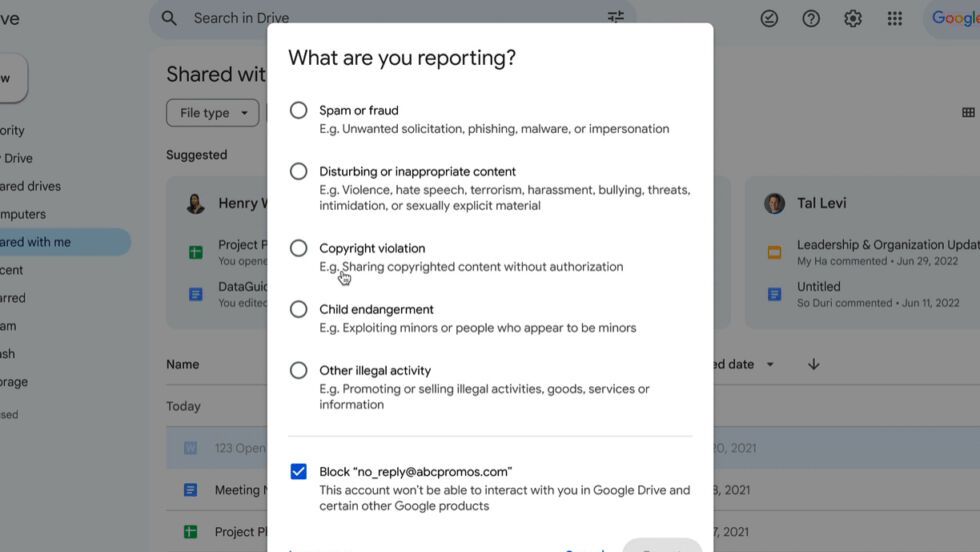This screenshot has height=552, width=980.
Task: Switch to grid layout view icon
Action: pos(968,113)
